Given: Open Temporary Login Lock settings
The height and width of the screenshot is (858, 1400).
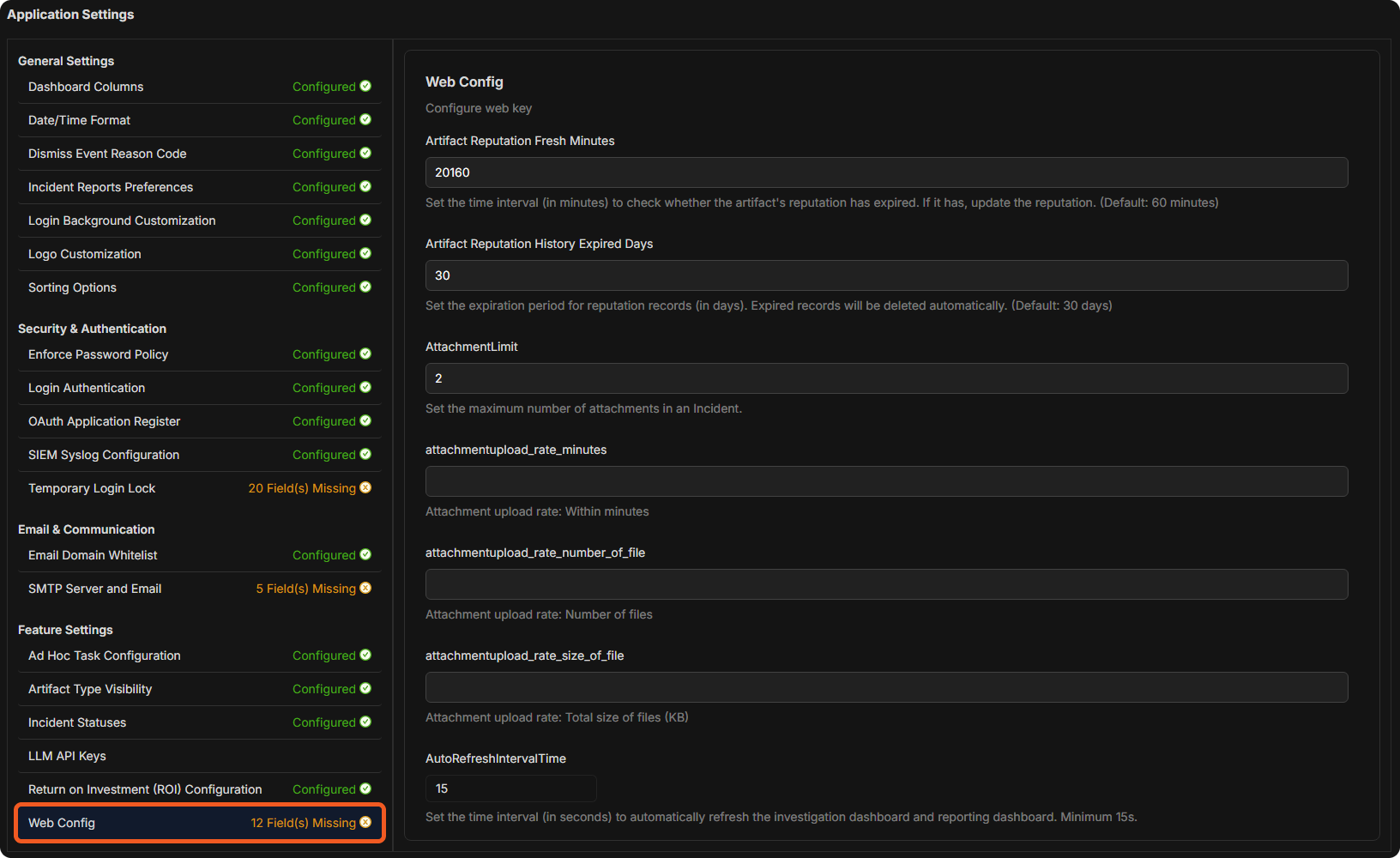Looking at the screenshot, I should coord(199,488).
